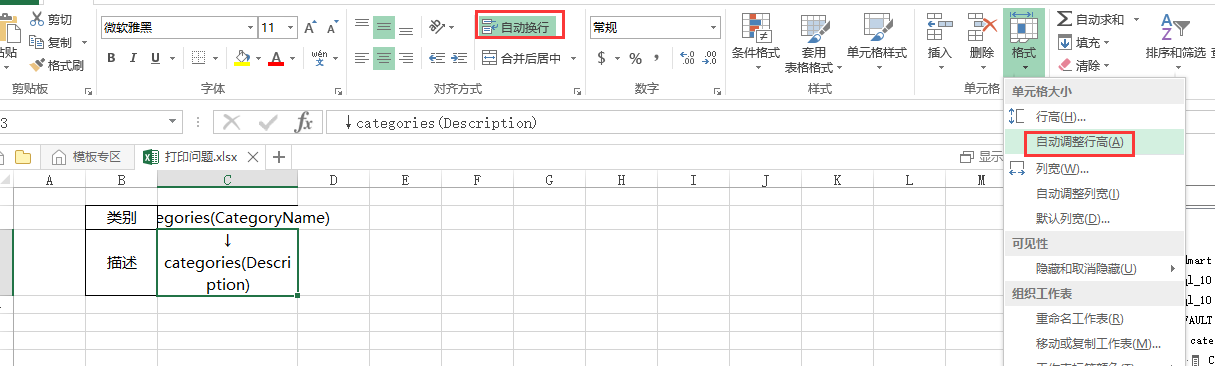Screen dimensions: 1215x366
Task: Open alignment settings dialog launcher
Action: pyautogui.click(x=577, y=91)
